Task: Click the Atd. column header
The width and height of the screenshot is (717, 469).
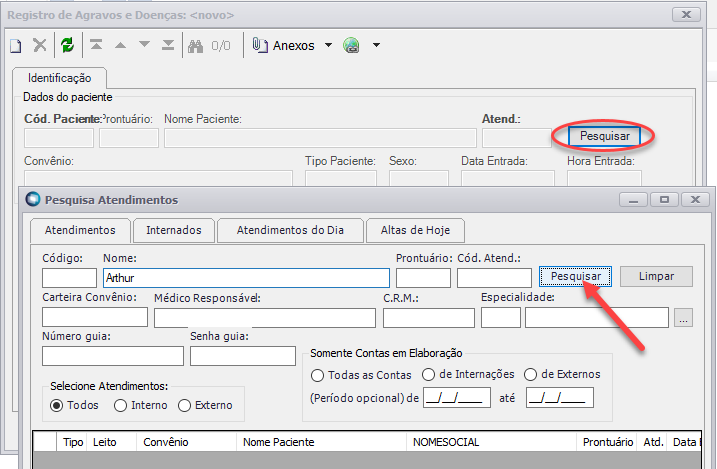Action: (653, 442)
